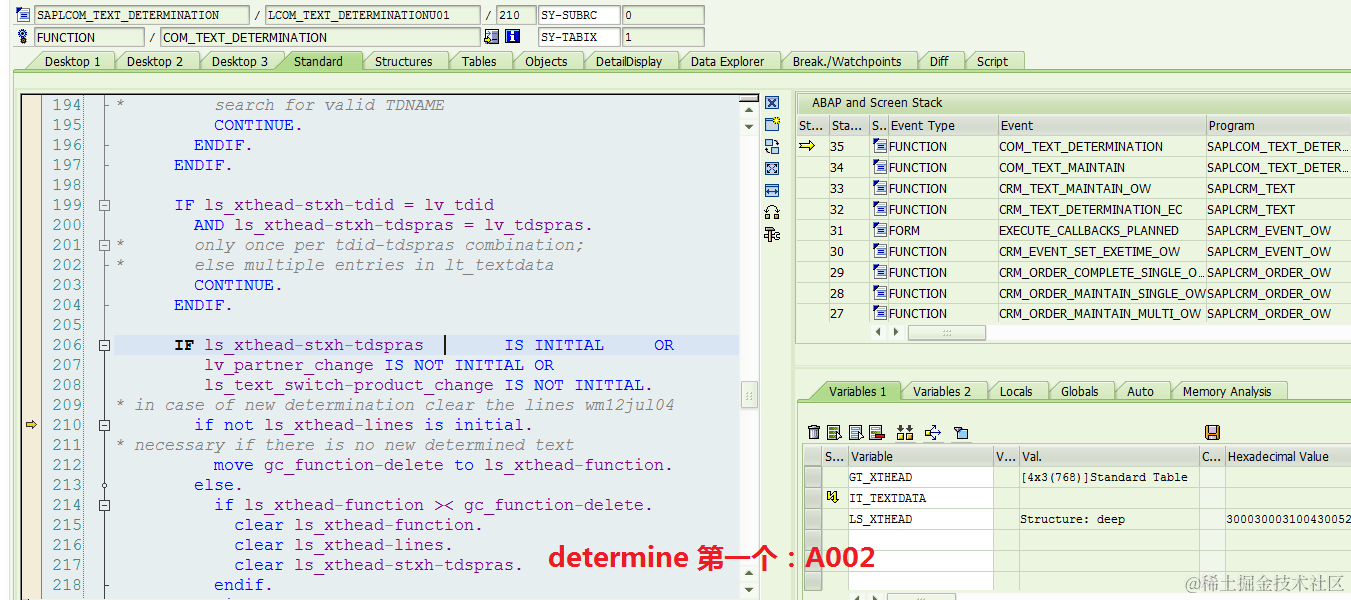Click the breakpoint margin at line 206
This screenshot has height=600, width=1351.
[x=31, y=345]
